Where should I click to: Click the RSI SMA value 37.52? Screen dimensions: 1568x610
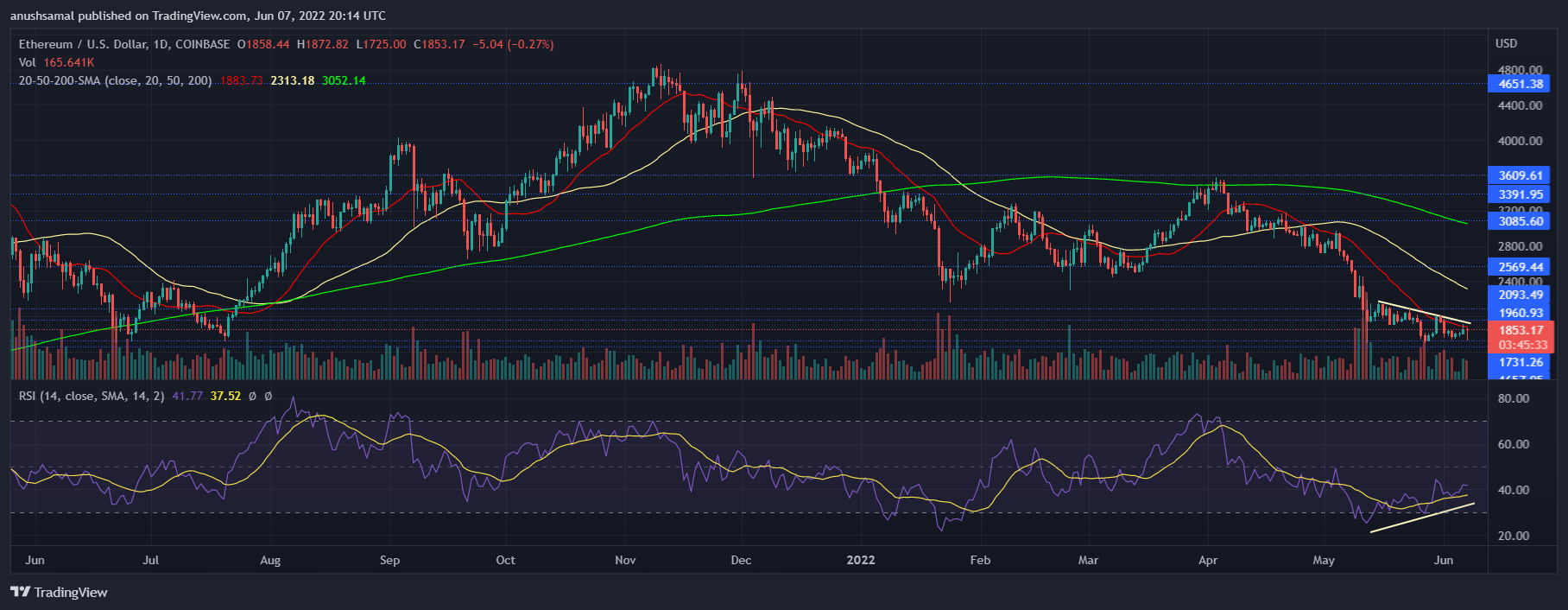point(225,396)
